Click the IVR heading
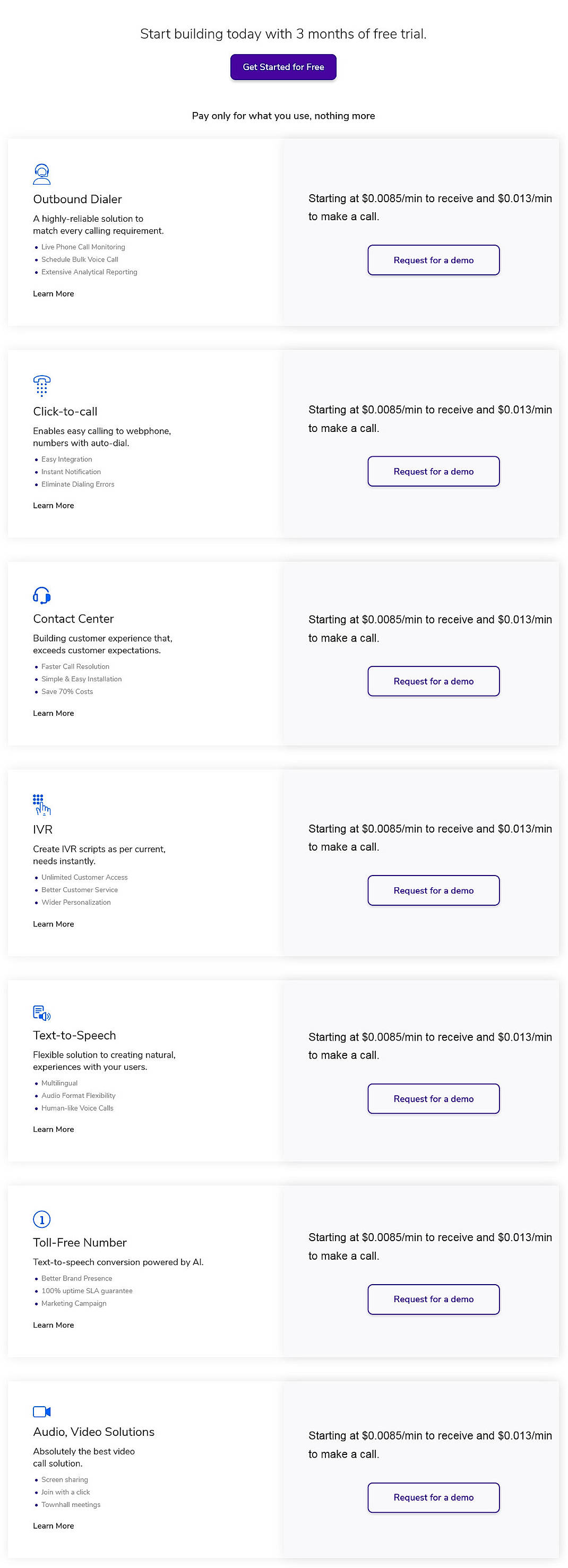The height and width of the screenshot is (1568, 568). coord(42,829)
